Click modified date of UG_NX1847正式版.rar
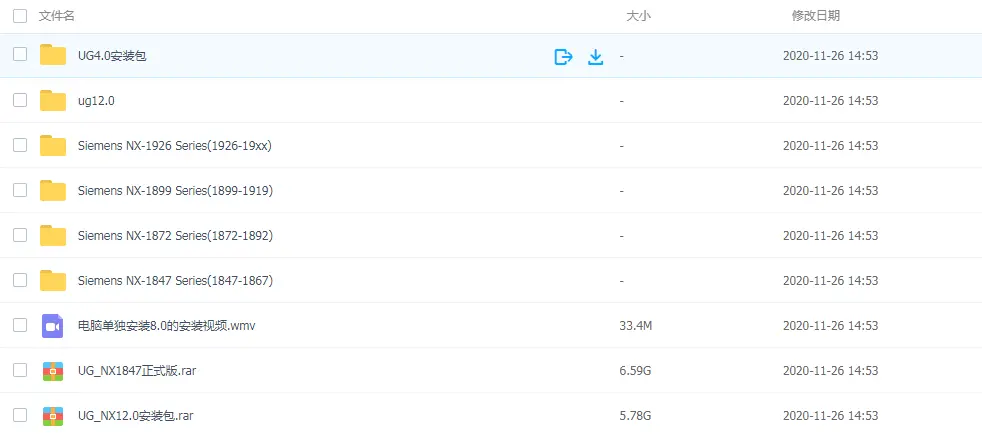The image size is (982, 434). [x=830, y=371]
